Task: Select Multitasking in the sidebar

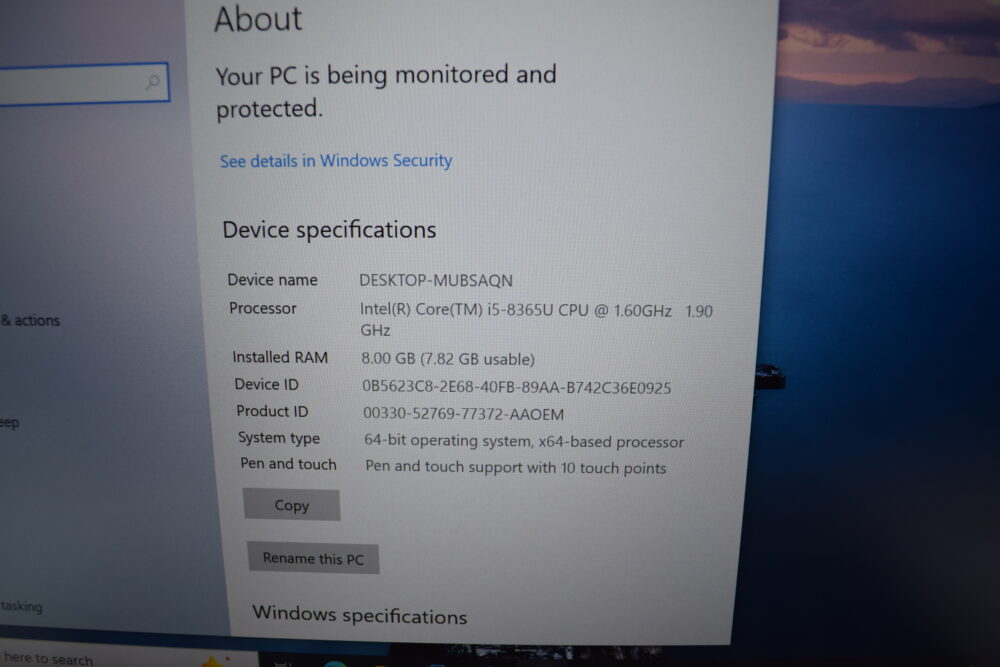Action: click(21, 606)
